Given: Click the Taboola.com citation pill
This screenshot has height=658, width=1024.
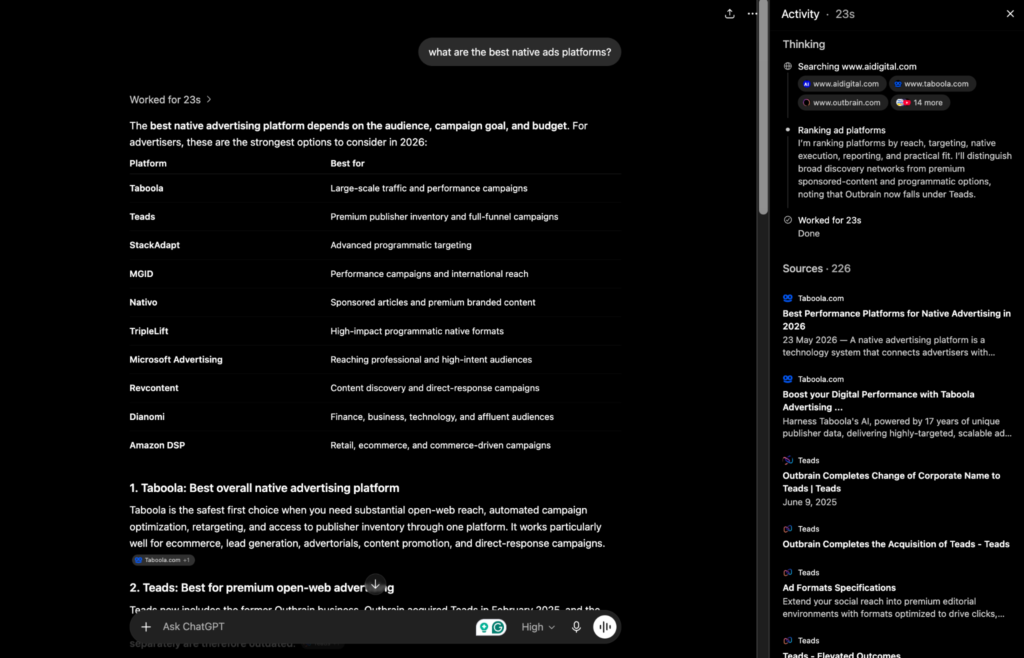Looking at the screenshot, I should (163, 560).
